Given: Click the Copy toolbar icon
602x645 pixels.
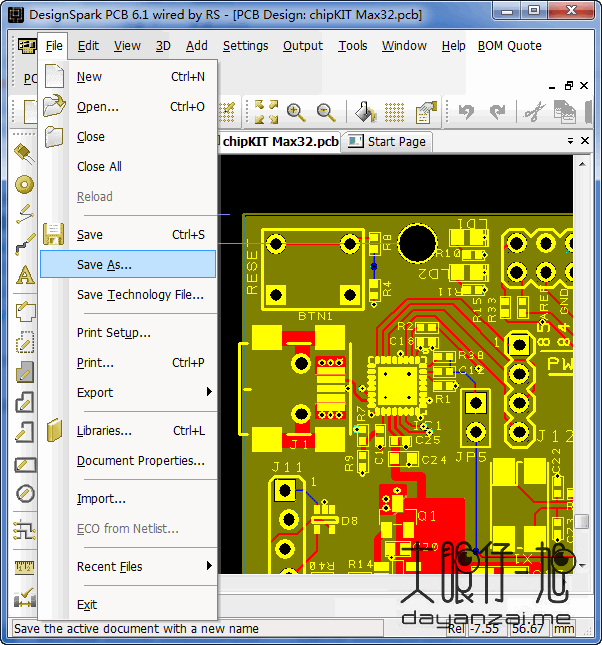Looking at the screenshot, I should click(564, 112).
